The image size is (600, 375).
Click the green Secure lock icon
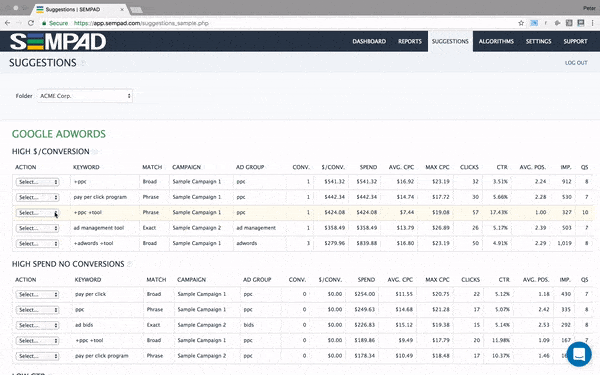tap(44, 23)
